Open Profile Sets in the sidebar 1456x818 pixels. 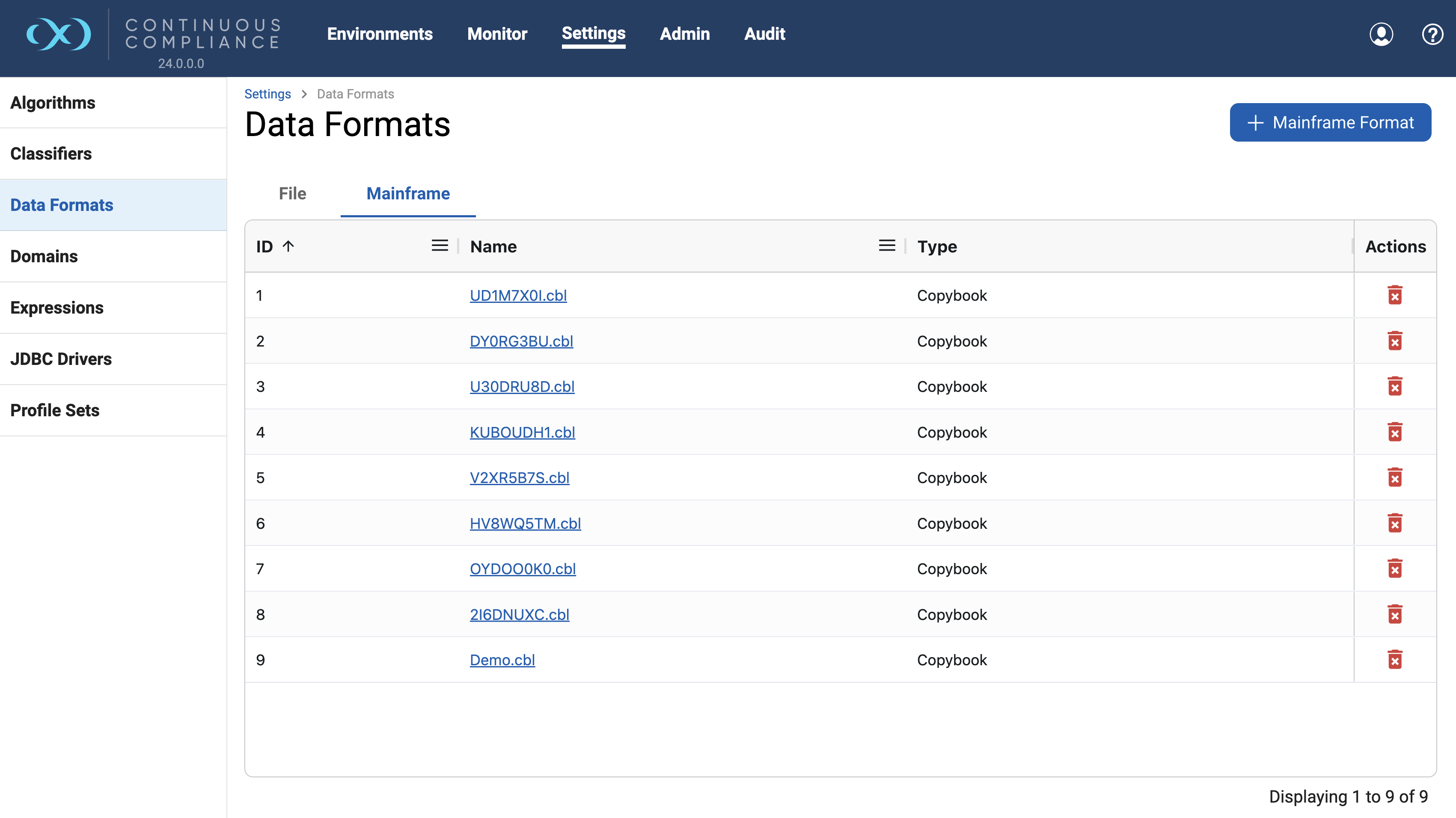point(55,411)
